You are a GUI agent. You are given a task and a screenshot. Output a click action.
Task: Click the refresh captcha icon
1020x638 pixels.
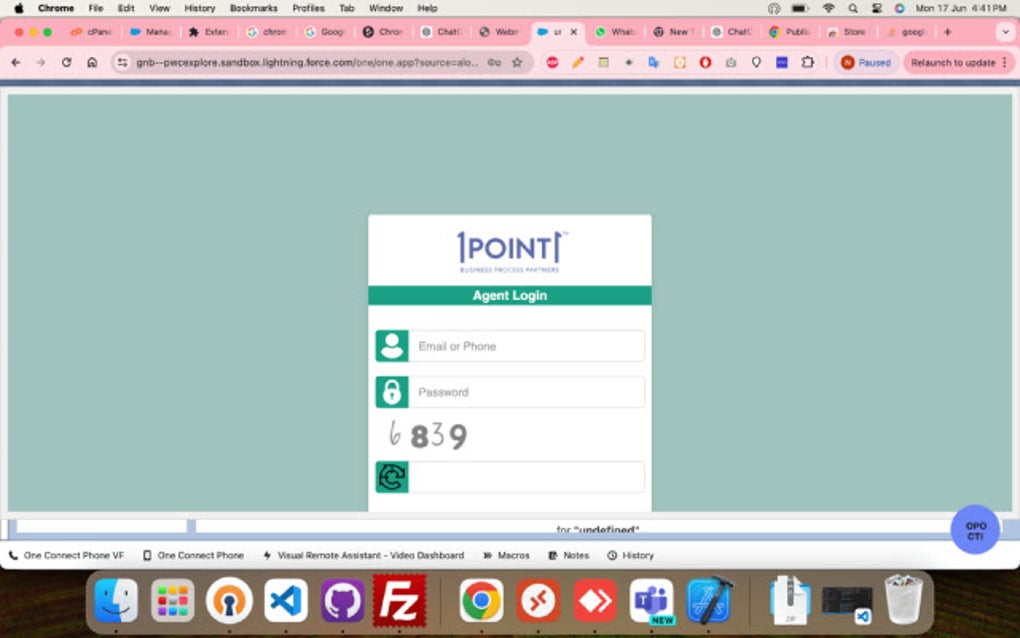[x=392, y=477]
